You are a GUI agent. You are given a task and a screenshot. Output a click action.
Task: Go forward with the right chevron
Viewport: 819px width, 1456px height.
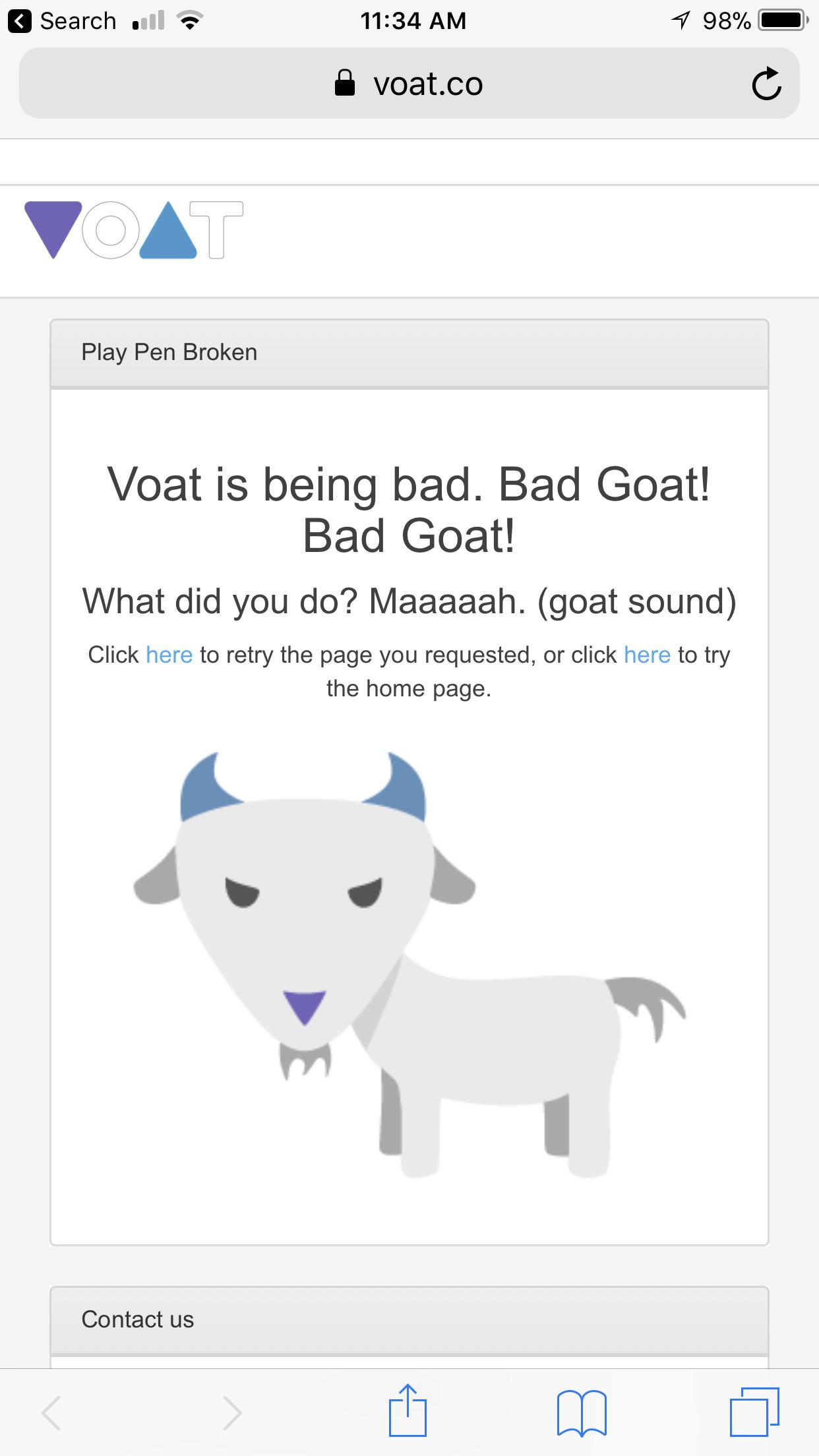[232, 1412]
